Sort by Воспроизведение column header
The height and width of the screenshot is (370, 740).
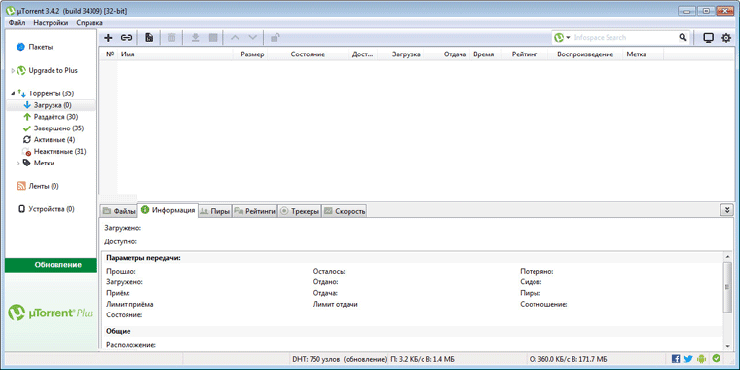point(585,54)
